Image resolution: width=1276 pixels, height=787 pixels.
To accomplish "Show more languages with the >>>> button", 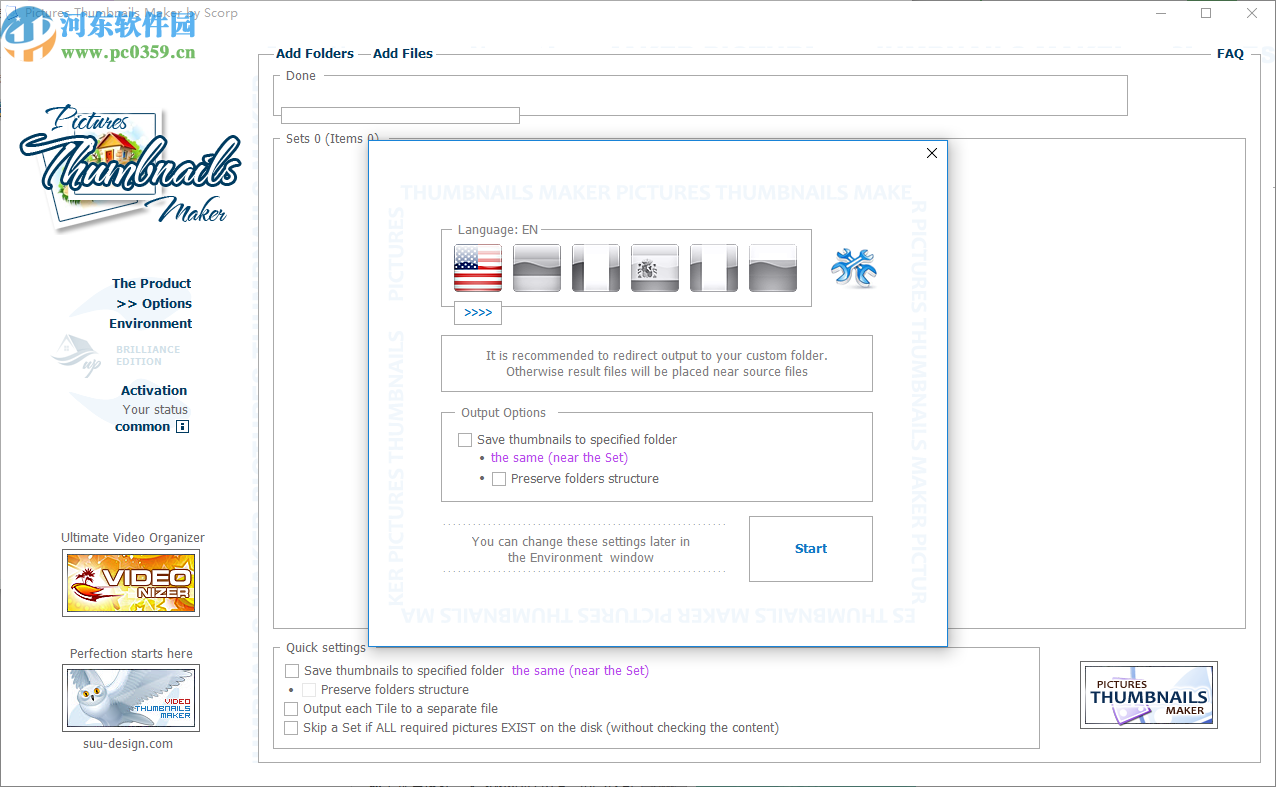I will 478,313.
